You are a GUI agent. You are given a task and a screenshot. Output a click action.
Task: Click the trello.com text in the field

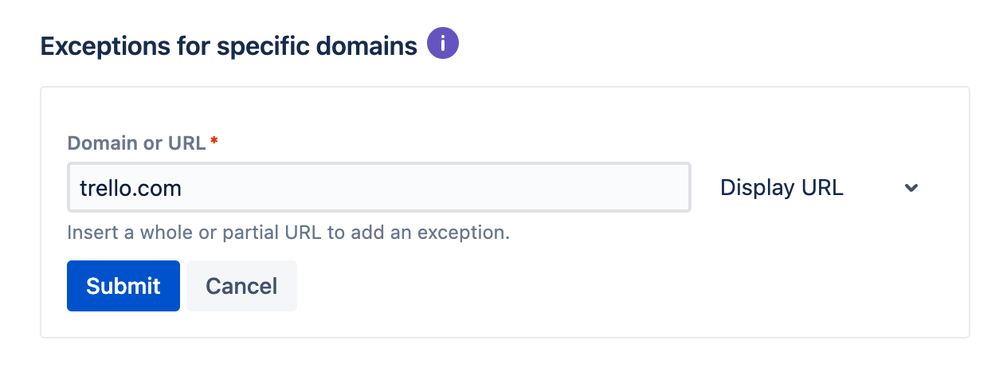(x=131, y=188)
